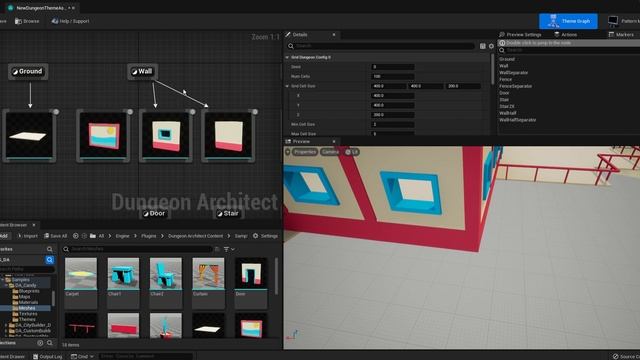The height and width of the screenshot is (360, 640).
Task: Collapse the DA_Candy folder
Action: 7,286
